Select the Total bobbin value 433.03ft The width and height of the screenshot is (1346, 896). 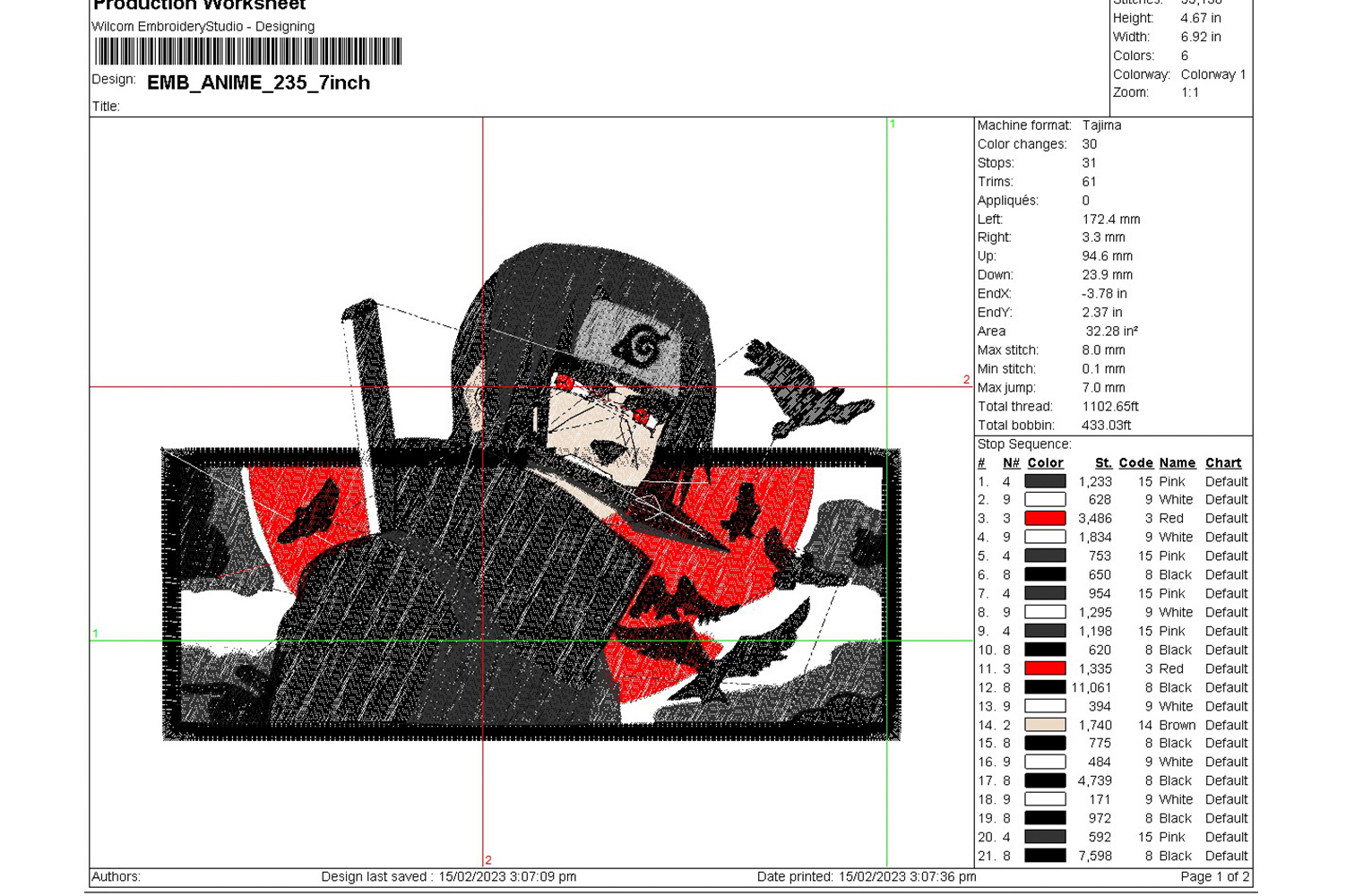pos(1106,426)
